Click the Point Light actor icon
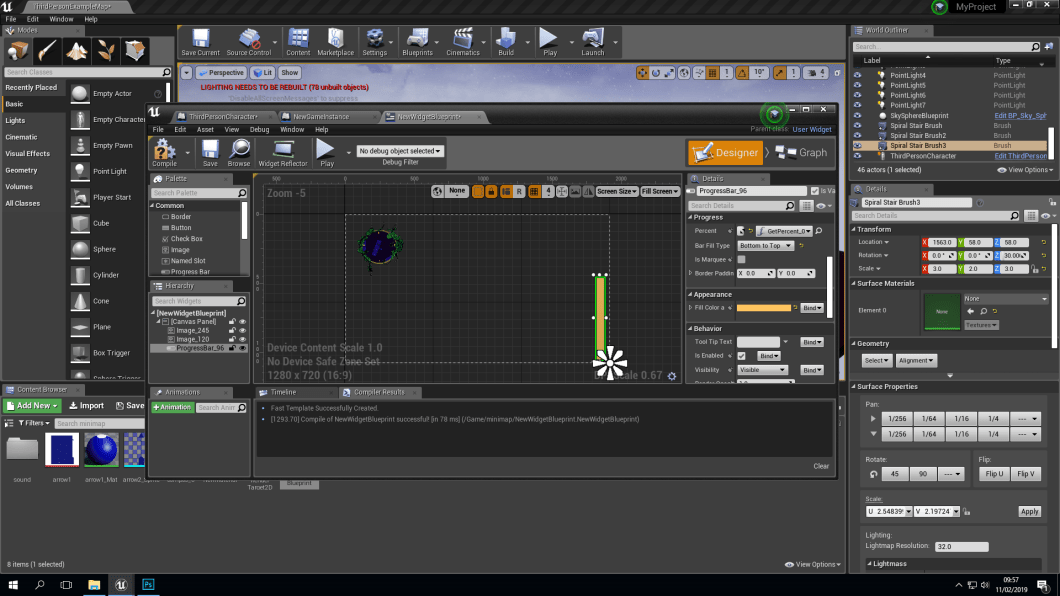This screenshot has height=596, width=1060. pyautogui.click(x=80, y=172)
